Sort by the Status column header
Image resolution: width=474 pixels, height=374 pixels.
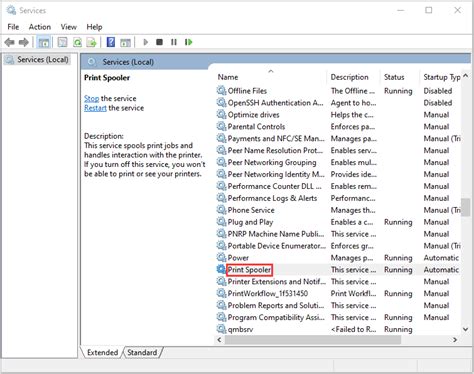[x=400, y=77]
